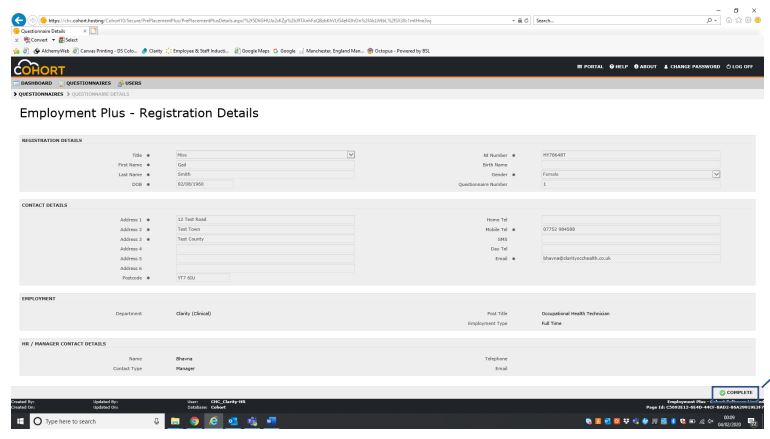Expand the Title dropdown
Screen dimensions: 770x439
tap(351, 155)
